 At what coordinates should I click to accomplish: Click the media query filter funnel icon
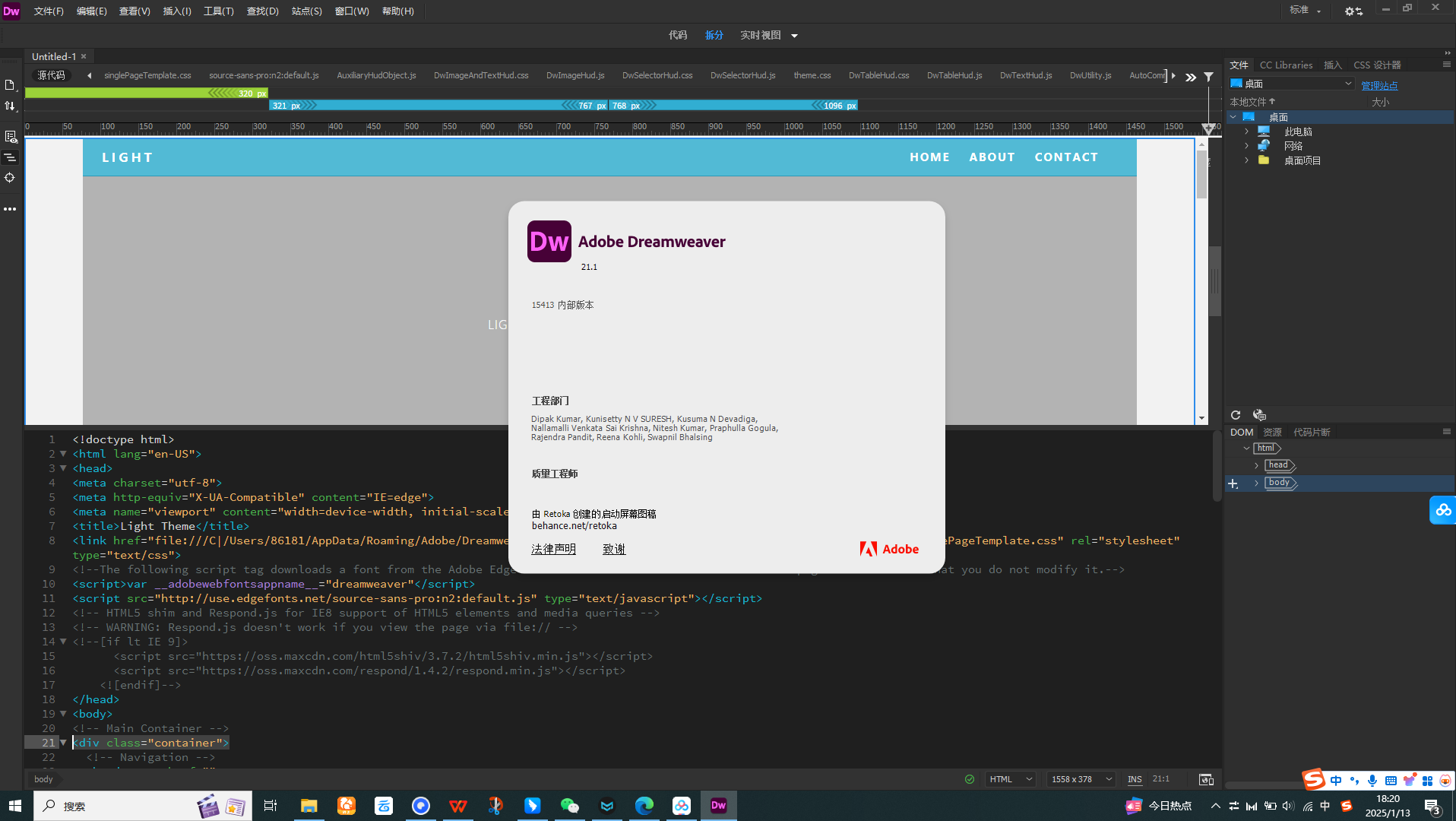click(x=1208, y=77)
